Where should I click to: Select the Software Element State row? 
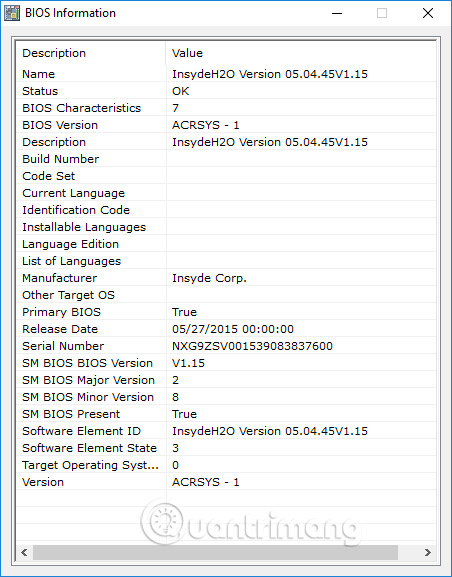(x=226, y=448)
